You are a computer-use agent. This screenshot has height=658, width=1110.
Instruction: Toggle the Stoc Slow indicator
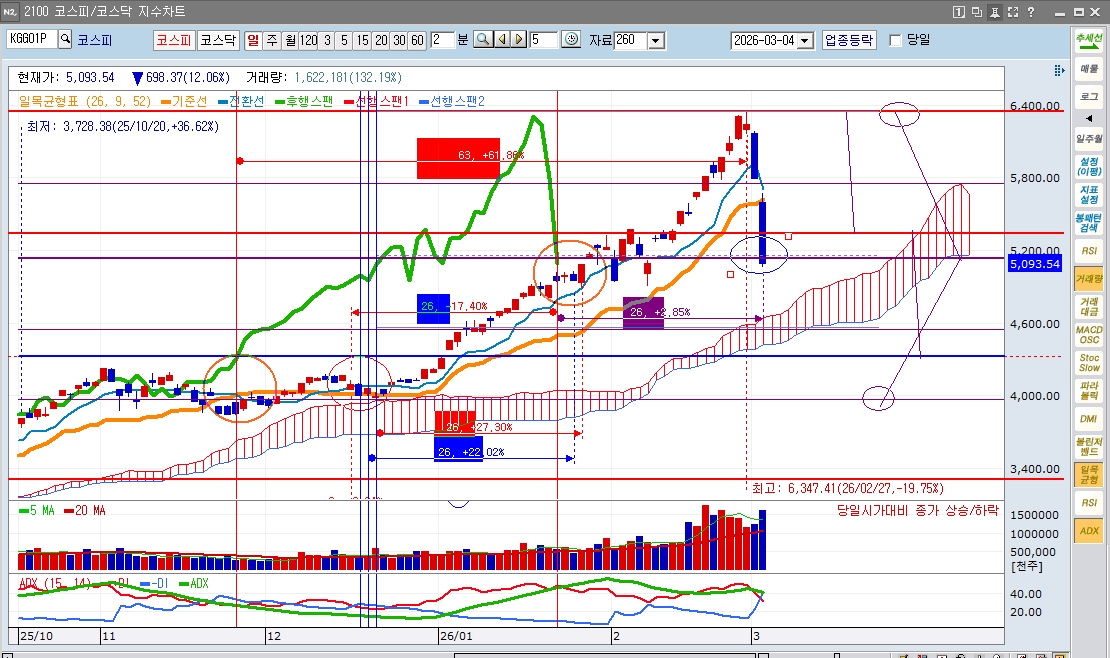pos(1089,363)
